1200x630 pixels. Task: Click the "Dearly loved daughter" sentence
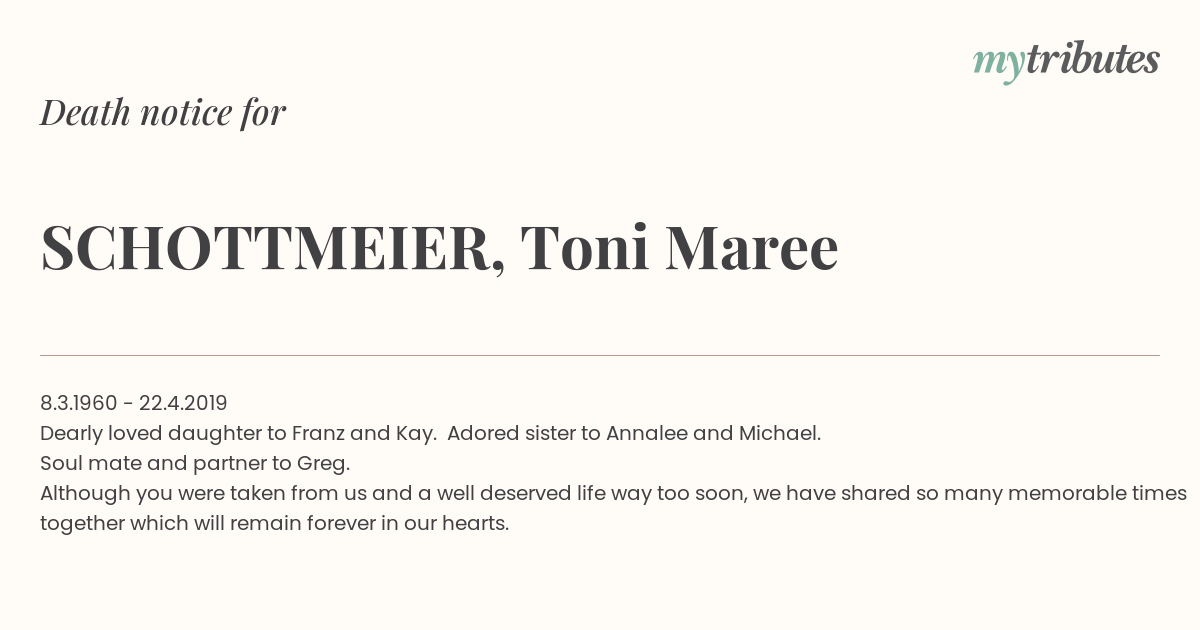point(238,433)
